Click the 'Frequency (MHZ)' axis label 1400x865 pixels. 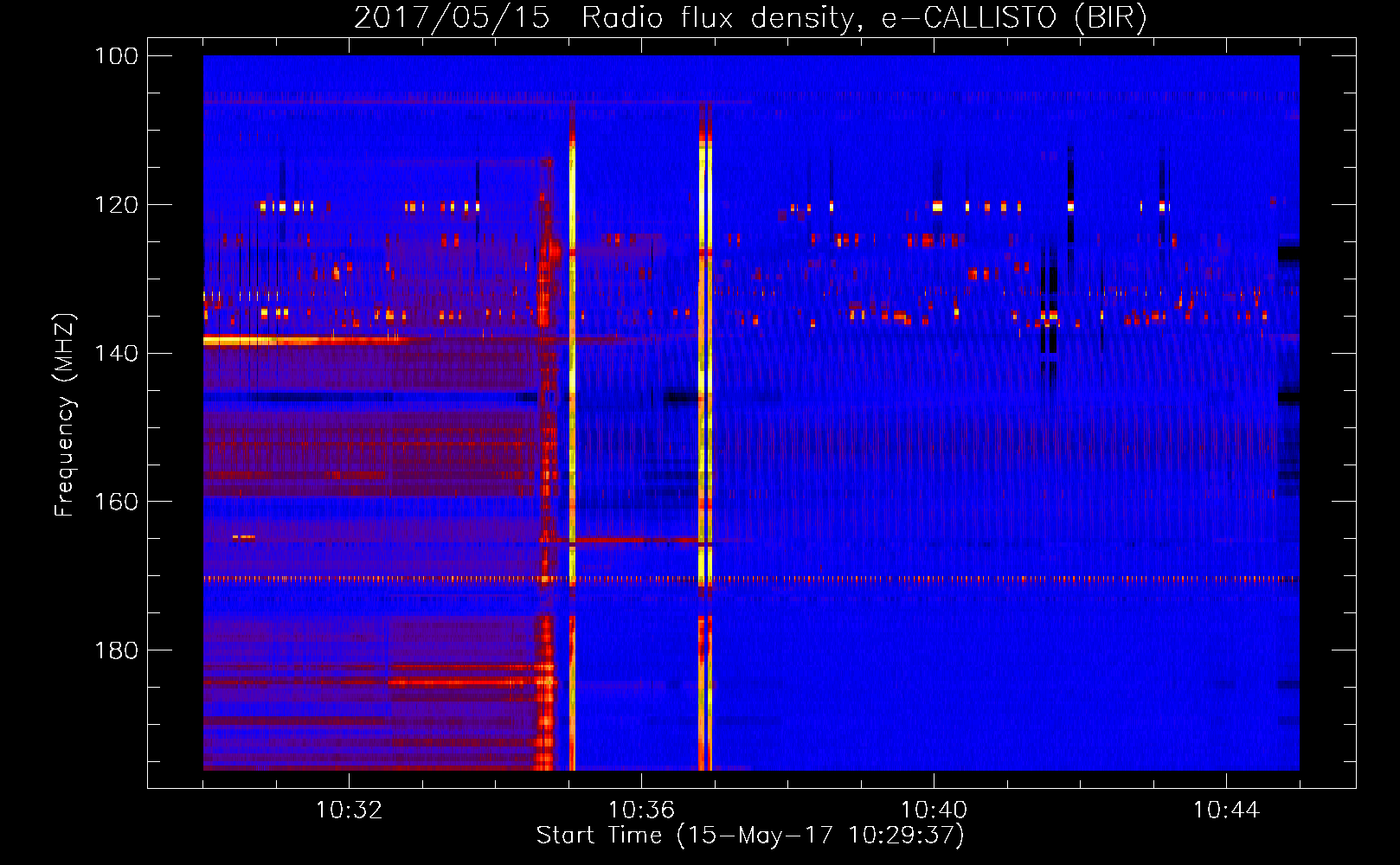(65, 415)
